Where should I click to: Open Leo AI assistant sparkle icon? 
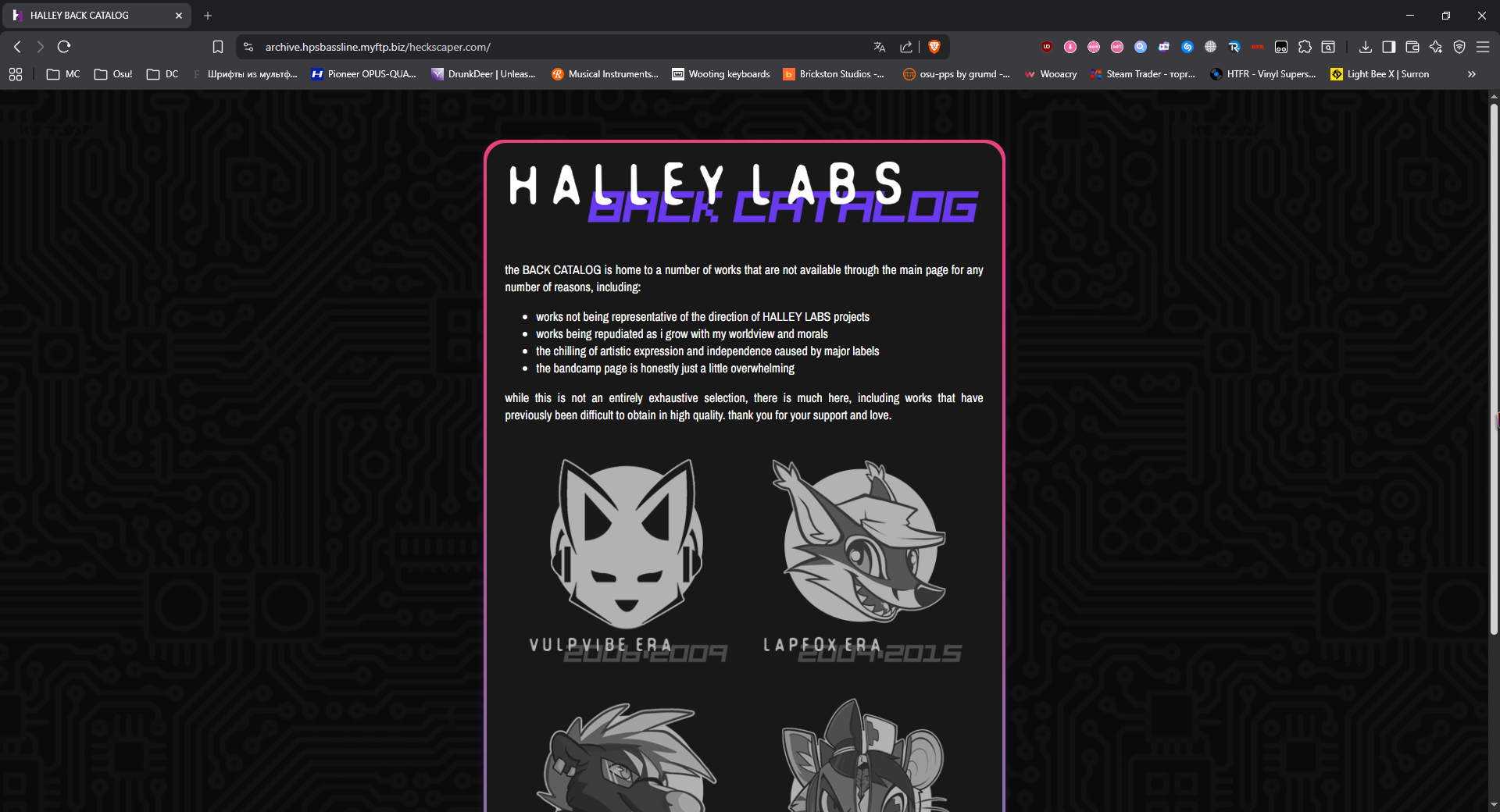(x=1435, y=47)
